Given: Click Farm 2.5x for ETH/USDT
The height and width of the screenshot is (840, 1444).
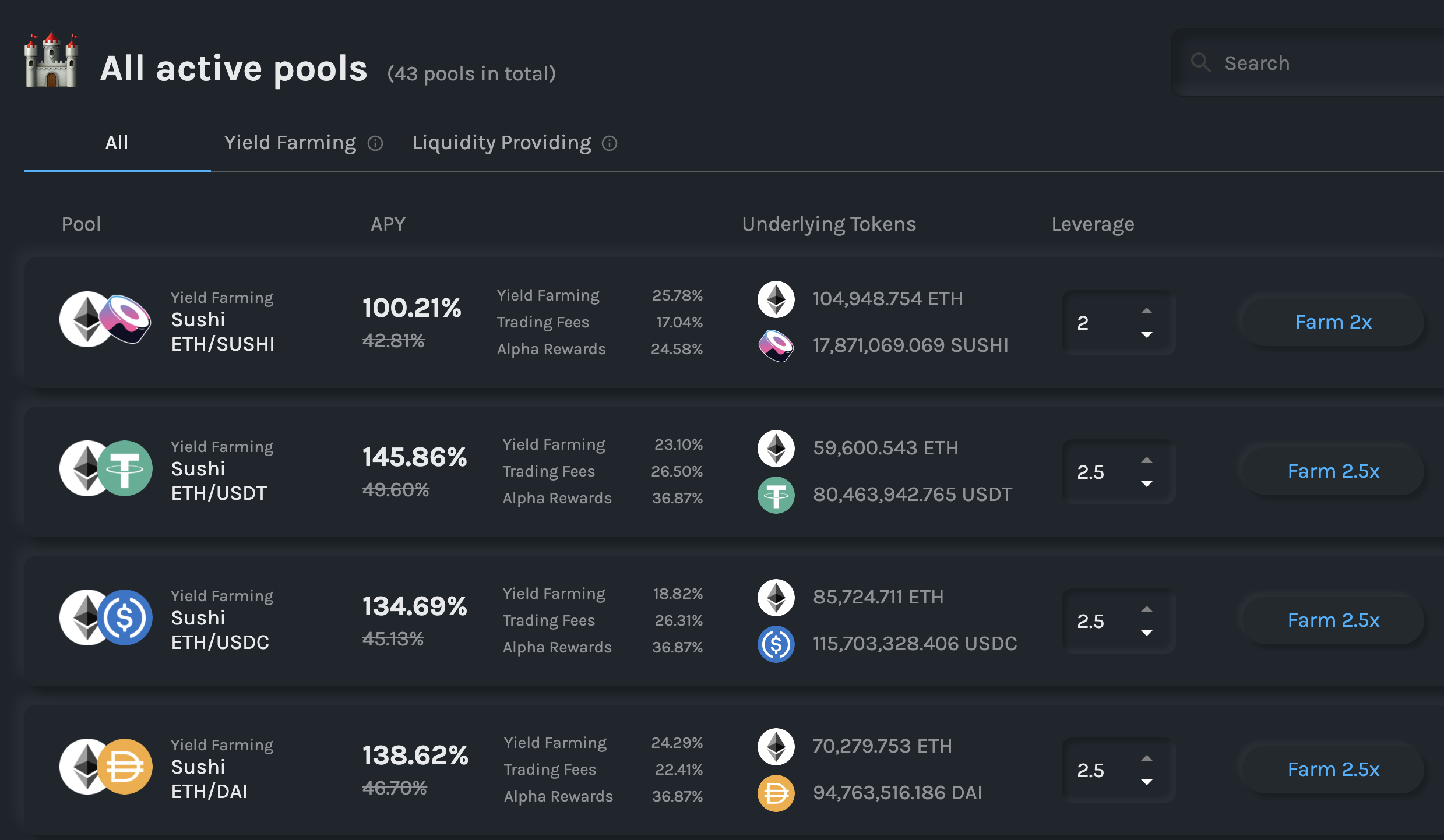Looking at the screenshot, I should click(x=1333, y=471).
